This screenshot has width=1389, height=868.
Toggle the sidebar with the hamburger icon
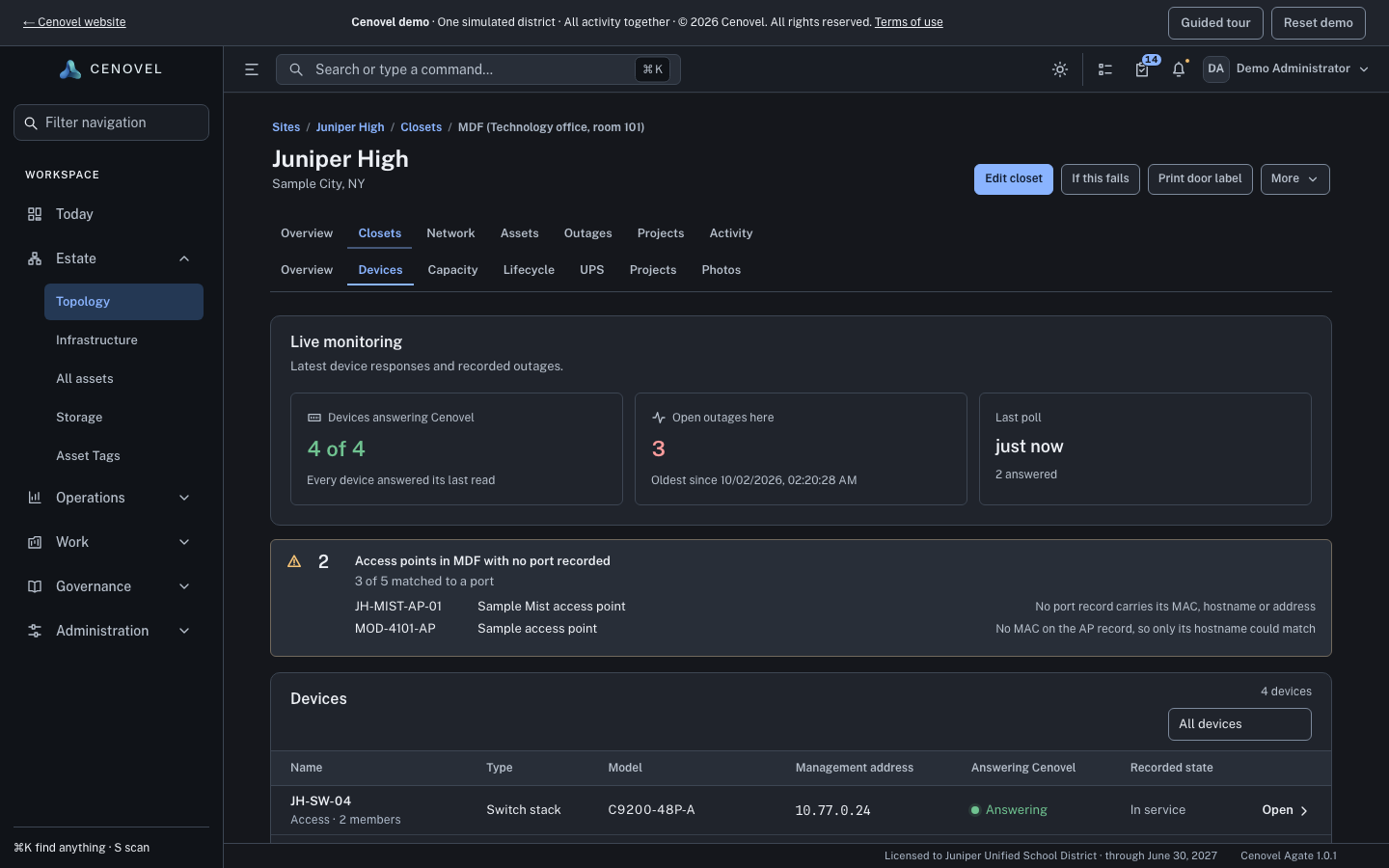[x=252, y=69]
